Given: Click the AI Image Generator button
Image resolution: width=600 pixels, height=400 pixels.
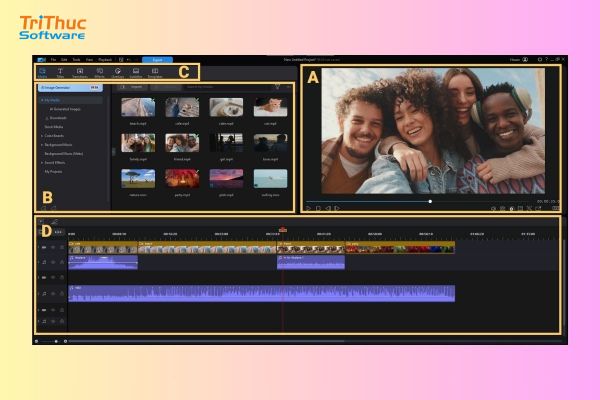Looking at the screenshot, I should coord(70,88).
